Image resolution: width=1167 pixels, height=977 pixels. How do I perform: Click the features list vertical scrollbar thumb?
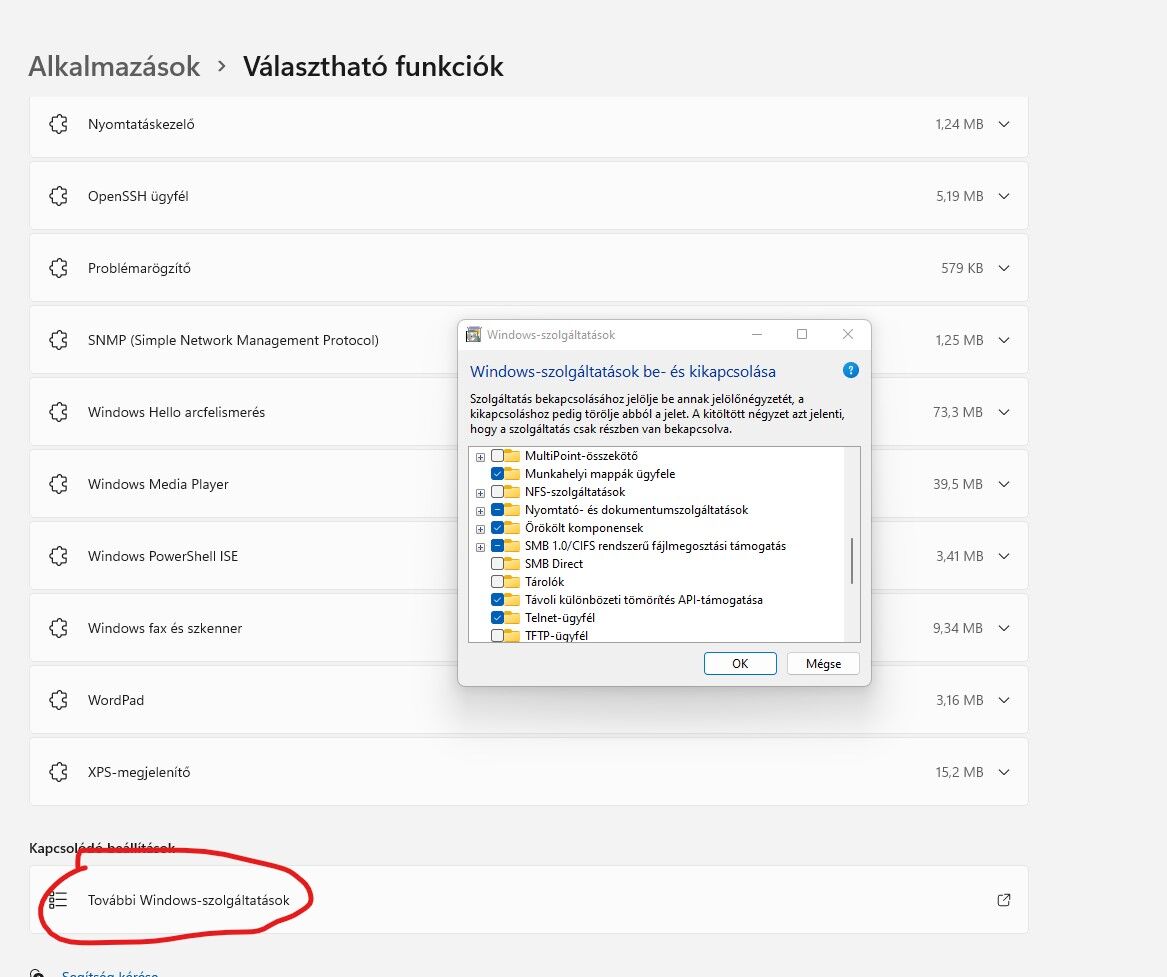[851, 561]
